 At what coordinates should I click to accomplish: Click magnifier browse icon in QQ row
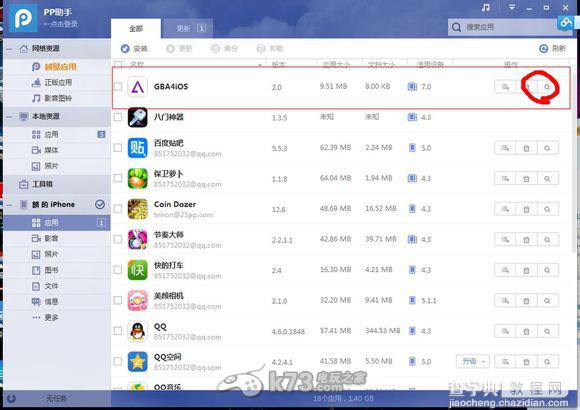(x=547, y=331)
